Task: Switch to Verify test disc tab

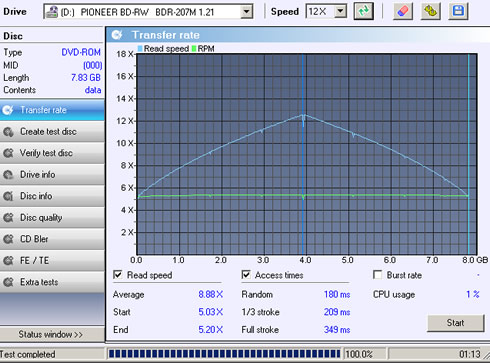Action: tap(52, 153)
